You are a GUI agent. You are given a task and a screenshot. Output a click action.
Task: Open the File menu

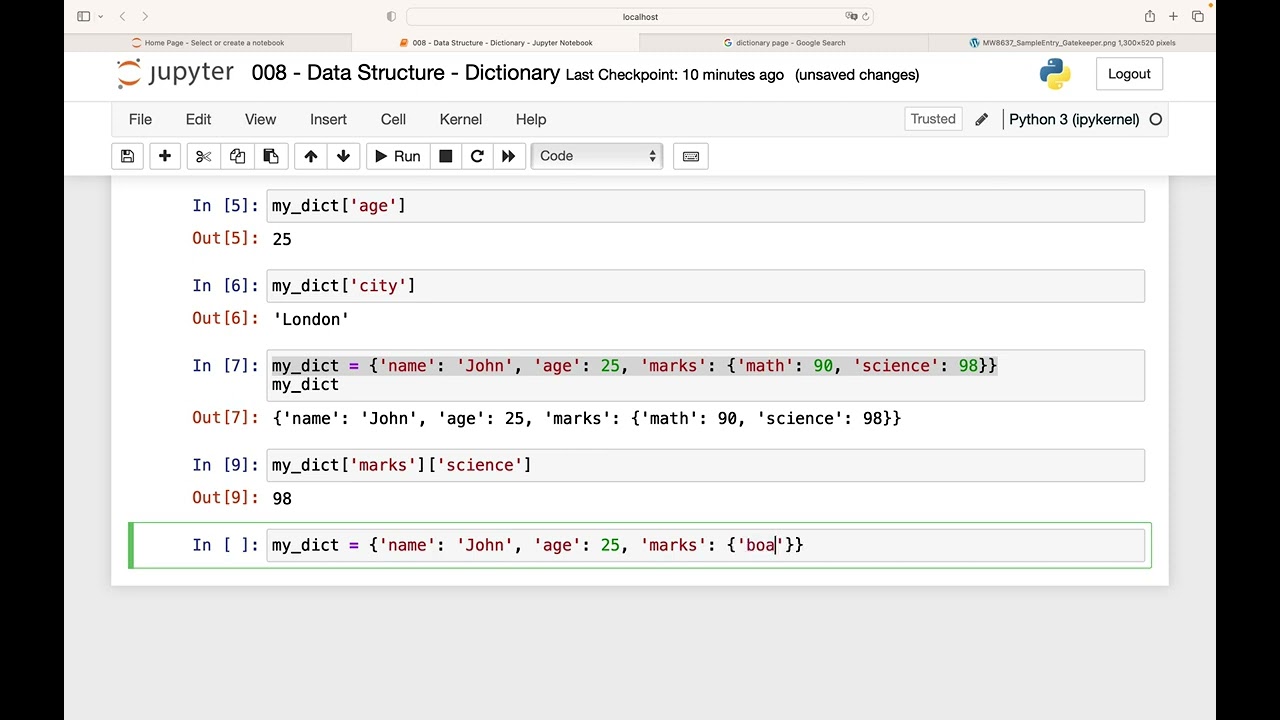pos(140,119)
